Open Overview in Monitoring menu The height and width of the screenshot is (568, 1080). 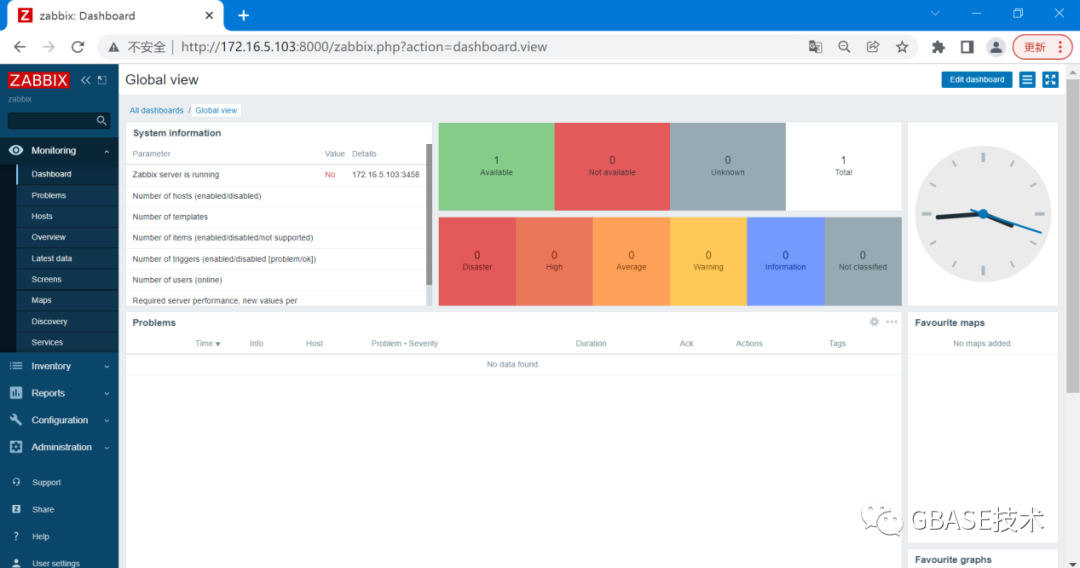tap(68, 237)
